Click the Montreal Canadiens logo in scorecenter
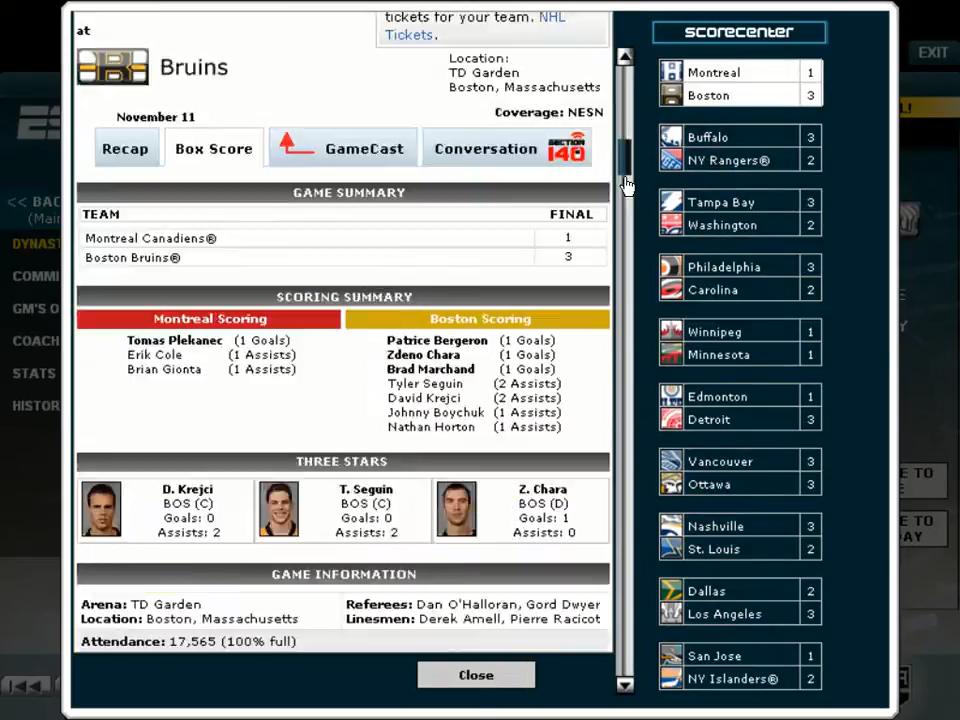 pyautogui.click(x=671, y=72)
